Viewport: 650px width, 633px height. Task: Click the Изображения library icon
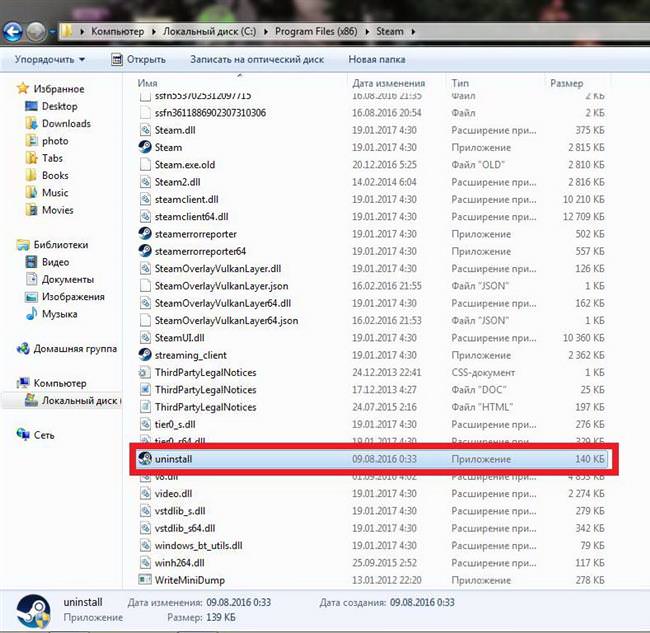tap(31, 297)
